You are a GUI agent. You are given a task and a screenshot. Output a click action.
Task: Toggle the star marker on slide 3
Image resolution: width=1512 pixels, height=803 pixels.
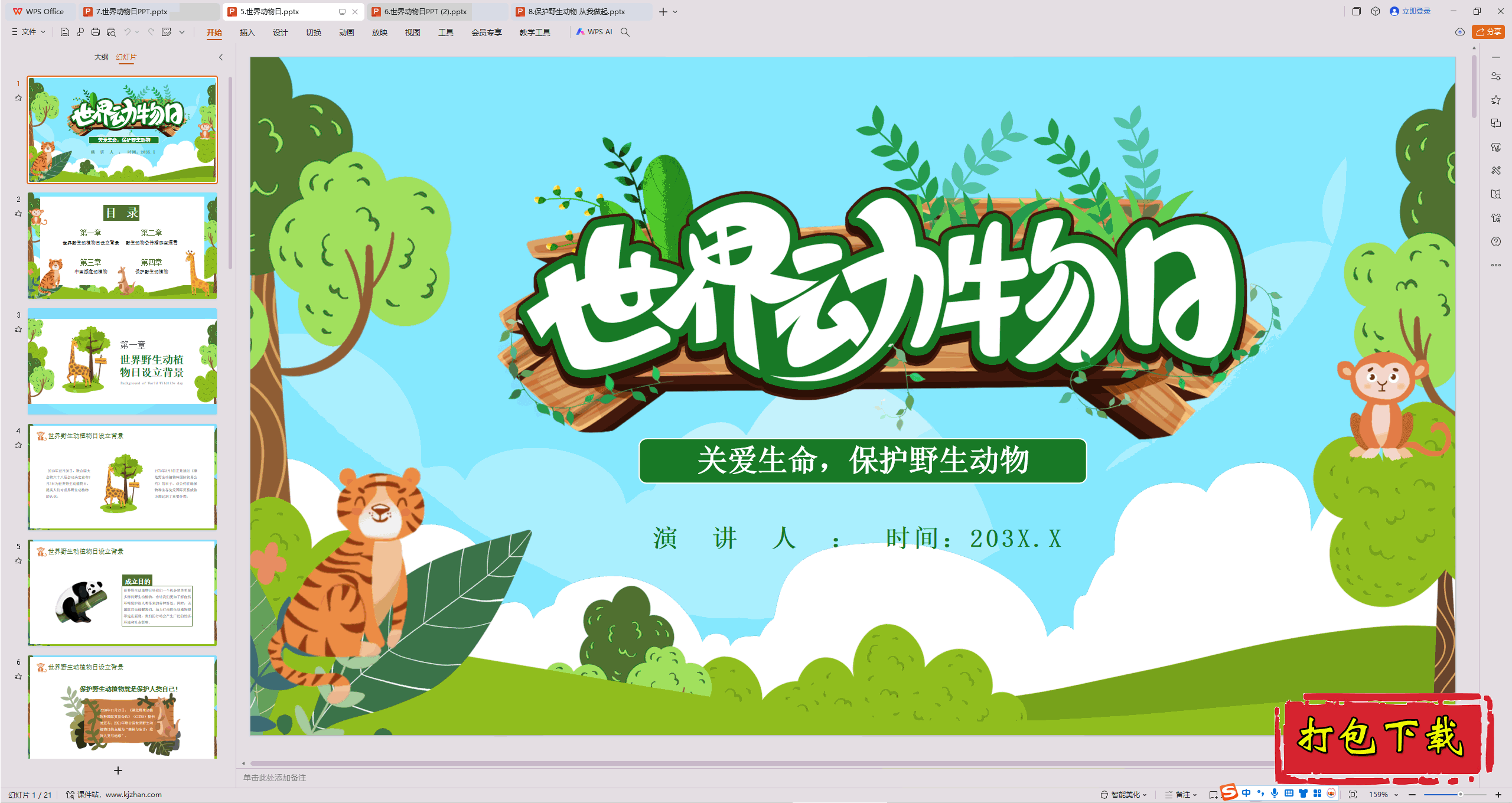(18, 329)
